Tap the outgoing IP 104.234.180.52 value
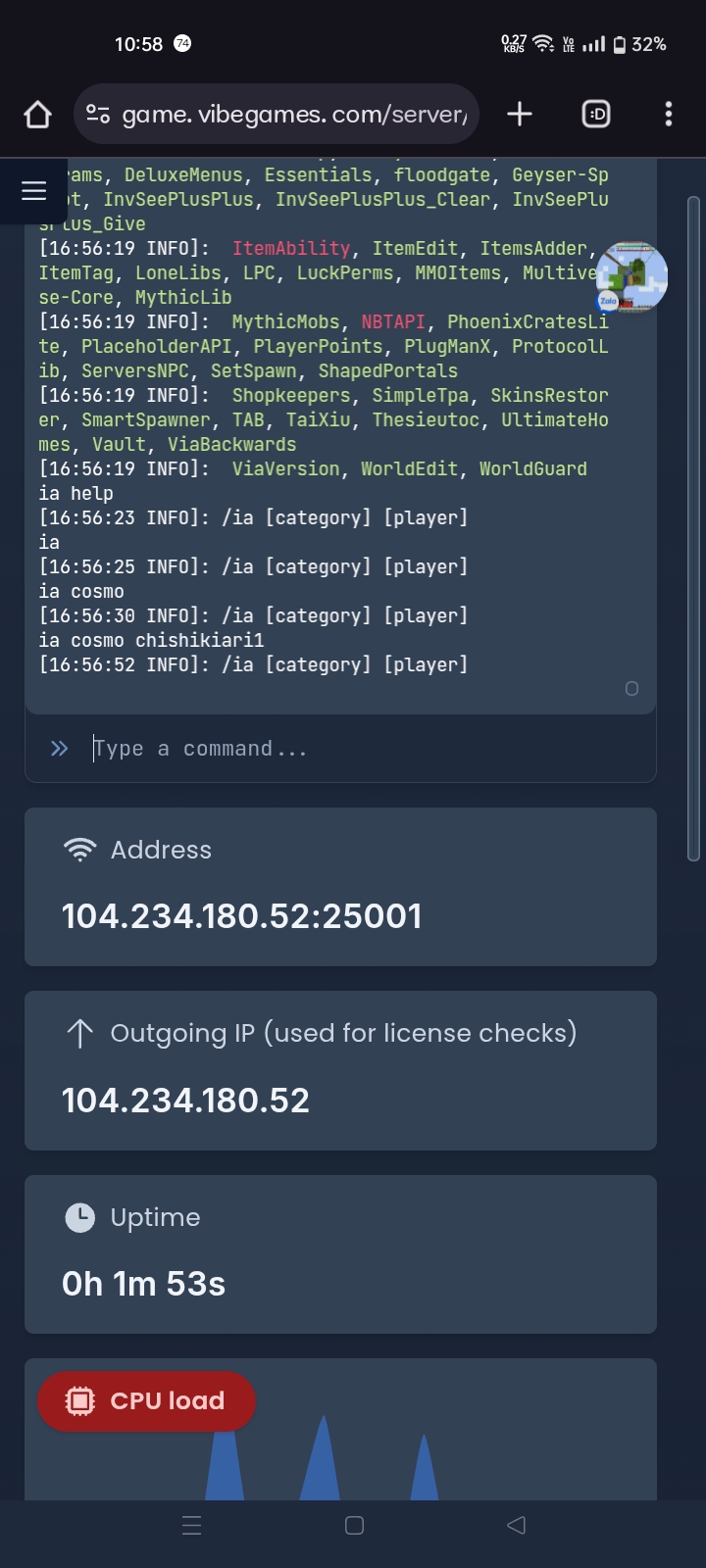This screenshot has width=706, height=1568. tap(186, 1101)
